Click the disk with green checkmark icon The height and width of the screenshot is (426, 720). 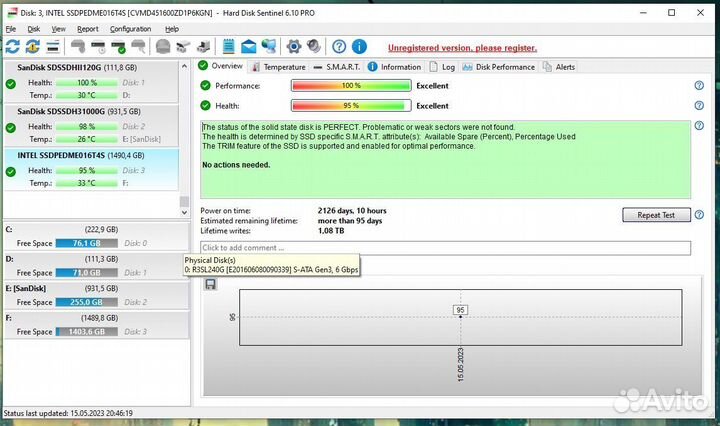118,46
